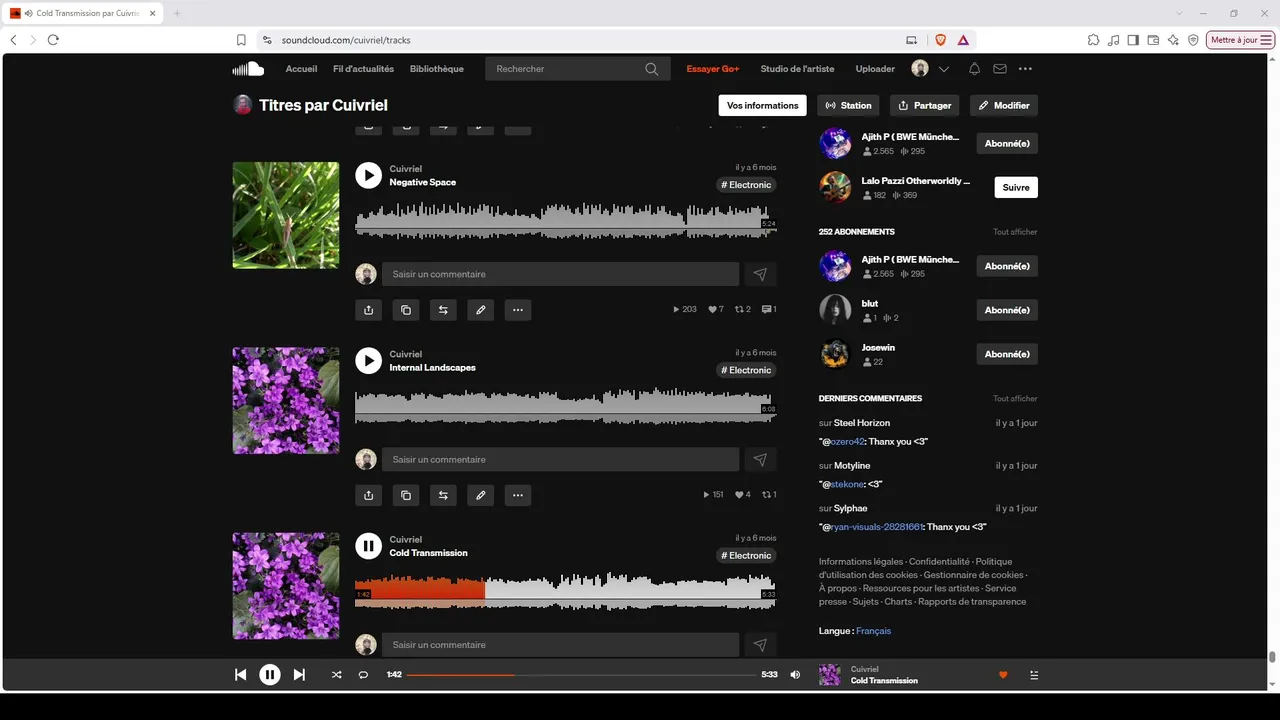Play the Negative Space track
Screen dimensions: 1280x720
[x=368, y=175]
